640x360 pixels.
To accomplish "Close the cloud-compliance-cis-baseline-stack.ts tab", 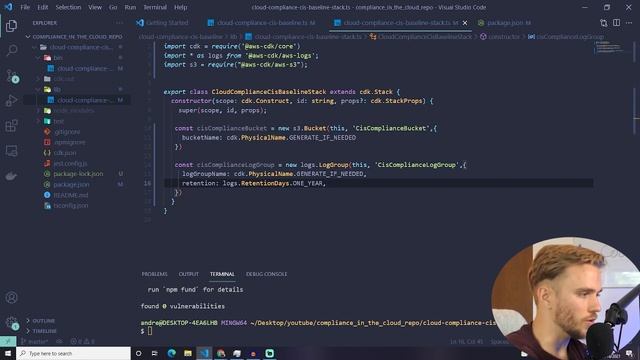I will pos(464,23).
